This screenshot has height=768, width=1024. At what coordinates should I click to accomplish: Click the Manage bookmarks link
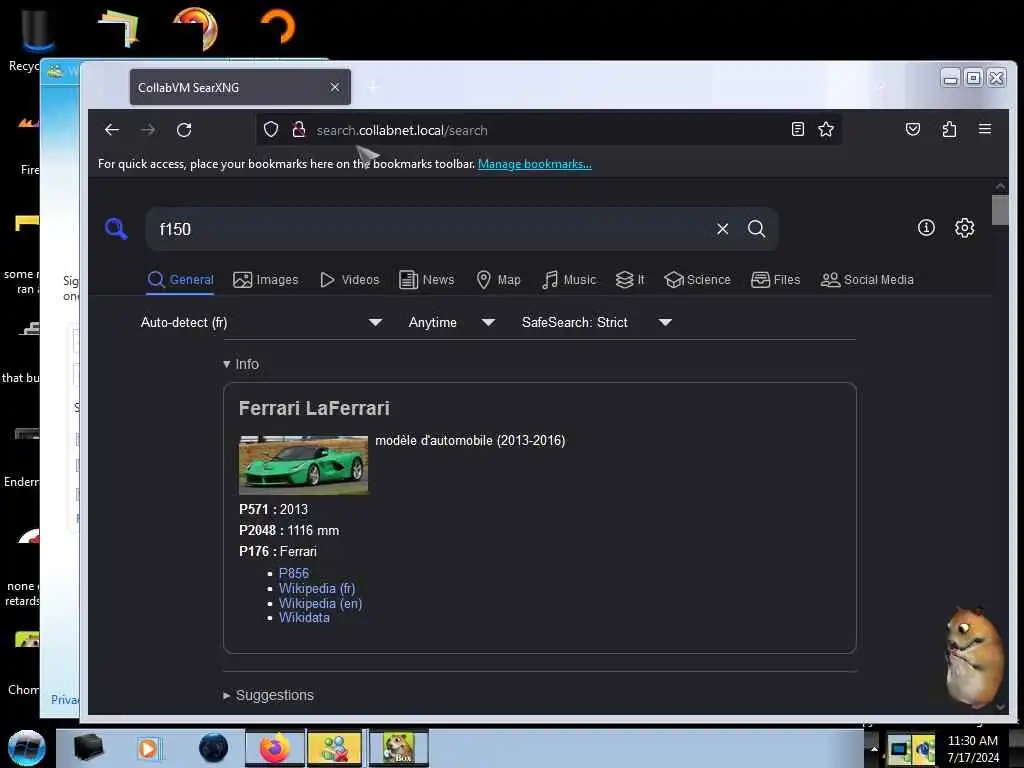click(535, 164)
